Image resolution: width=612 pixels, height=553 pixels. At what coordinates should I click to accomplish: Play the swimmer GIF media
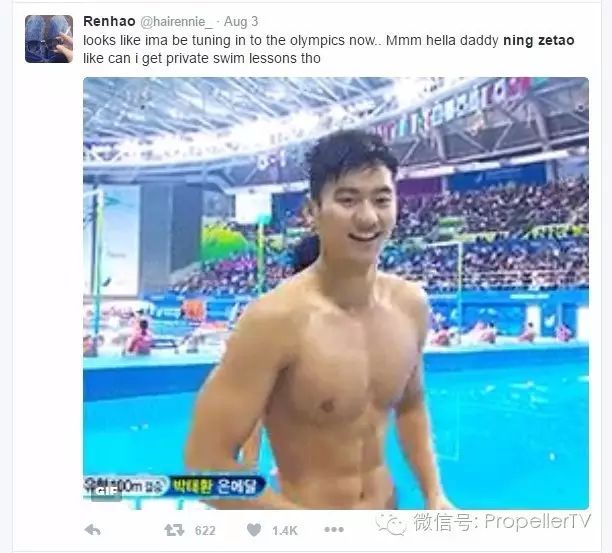336,293
